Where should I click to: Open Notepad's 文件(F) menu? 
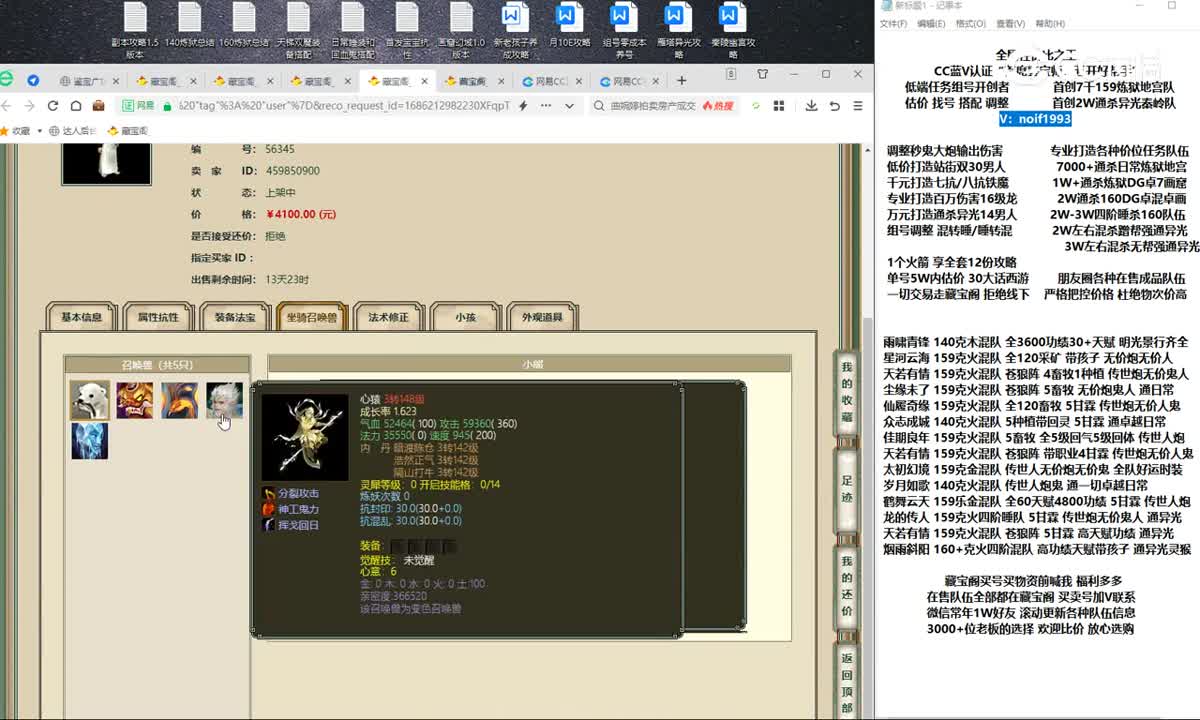point(893,24)
